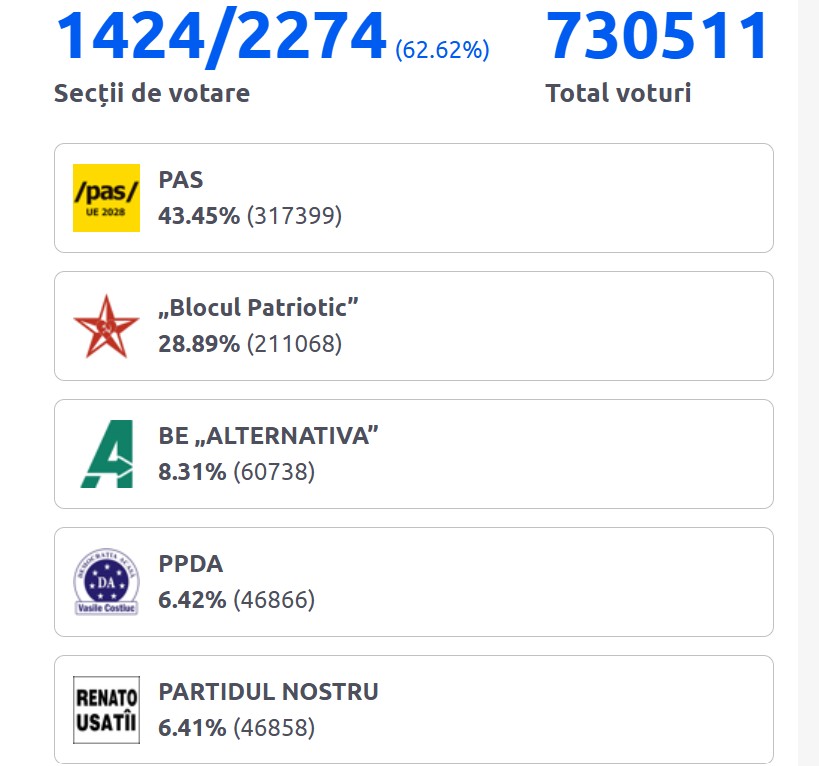
Task: Click the green ALTERNATIVA letter A logo
Action: tap(106, 454)
